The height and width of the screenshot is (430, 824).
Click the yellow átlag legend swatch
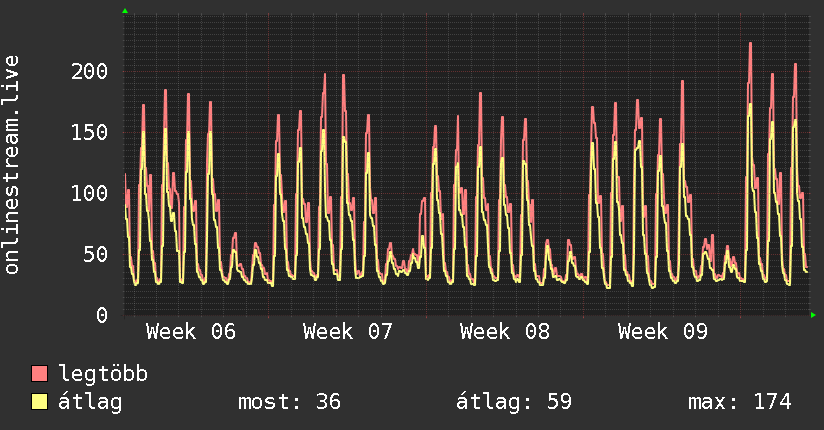[39, 402]
